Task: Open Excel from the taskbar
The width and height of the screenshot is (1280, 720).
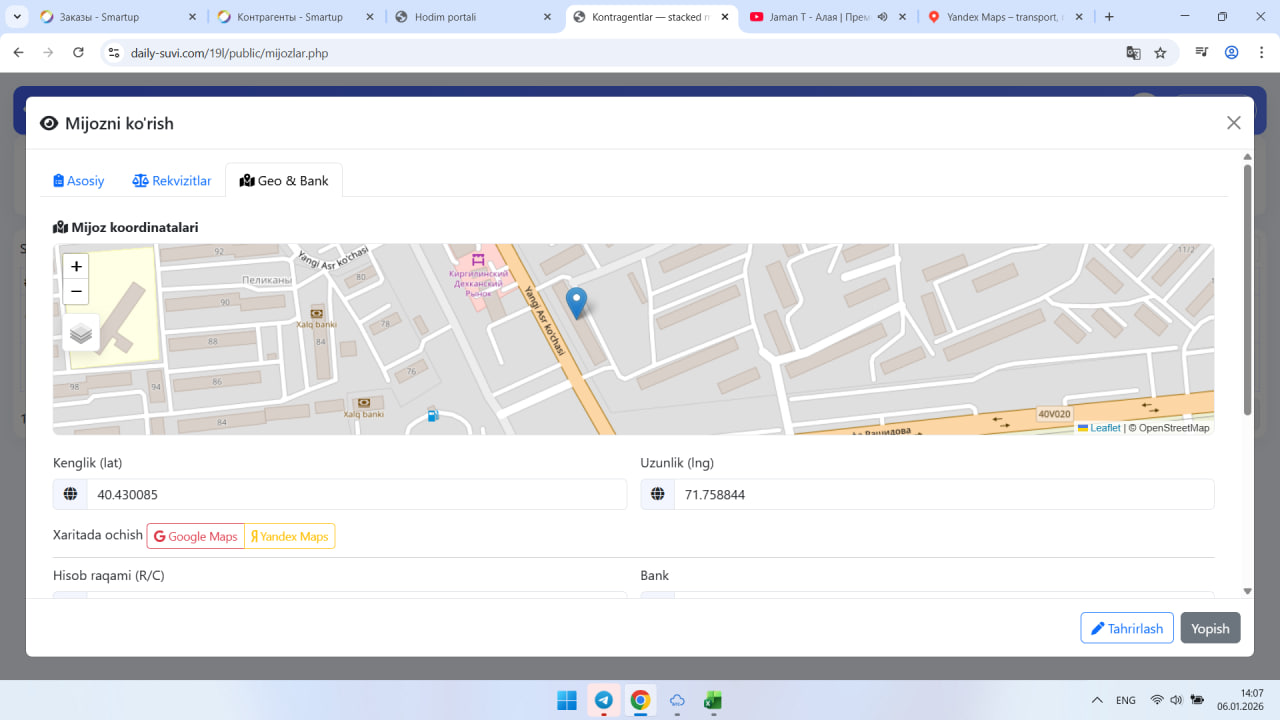Action: pyautogui.click(x=713, y=700)
